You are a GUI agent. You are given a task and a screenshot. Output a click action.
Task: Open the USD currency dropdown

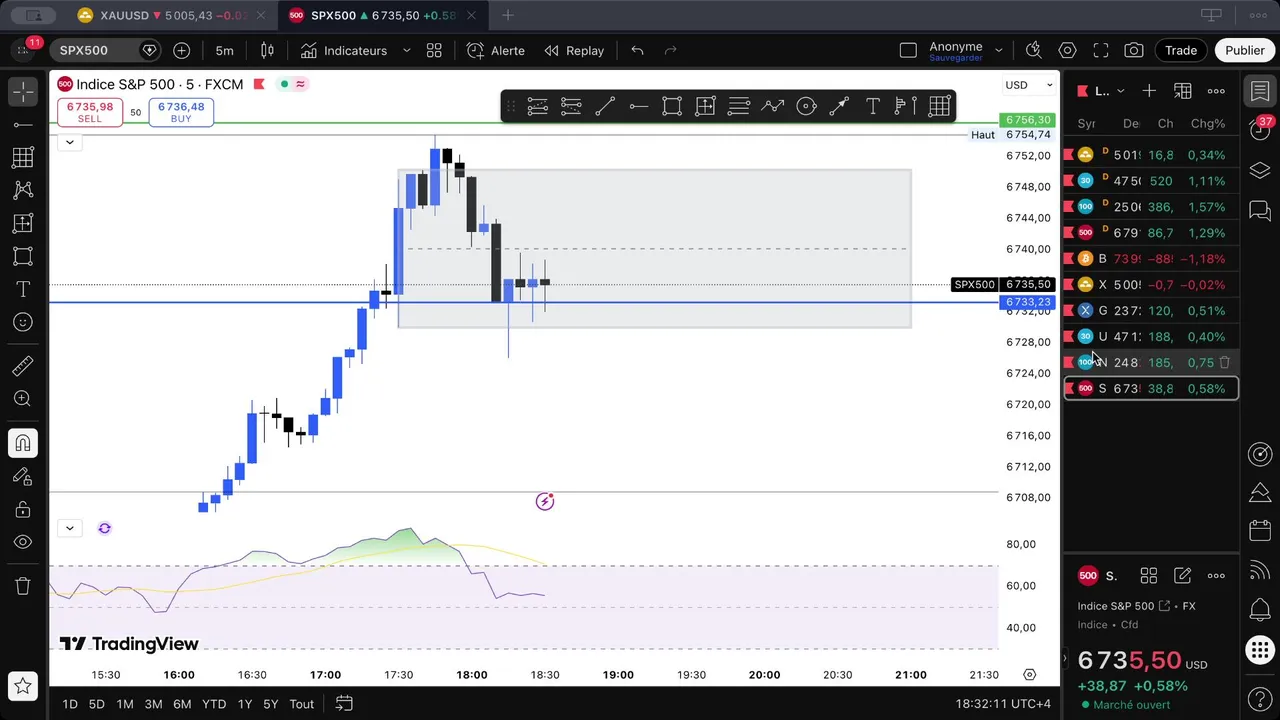tap(1029, 85)
